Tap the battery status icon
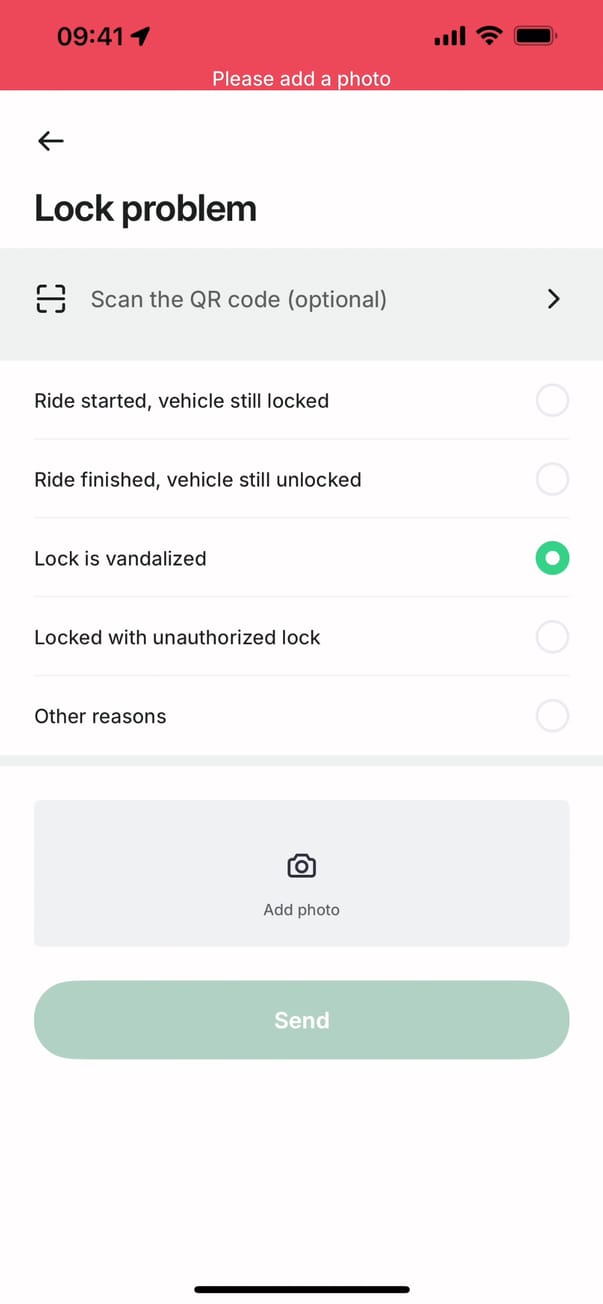The image size is (603, 1304). [535, 37]
